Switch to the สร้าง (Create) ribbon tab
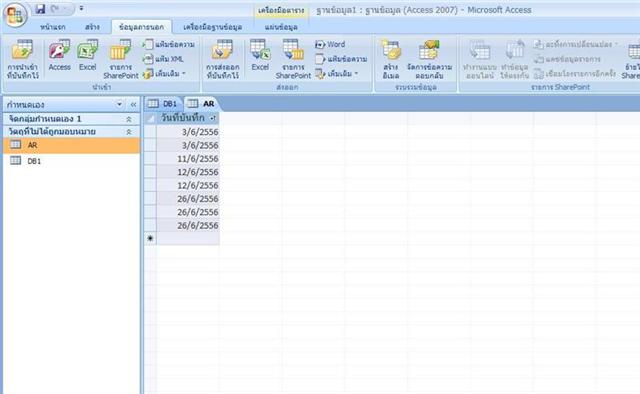Viewport: 640px width, 394px height. coord(93,27)
